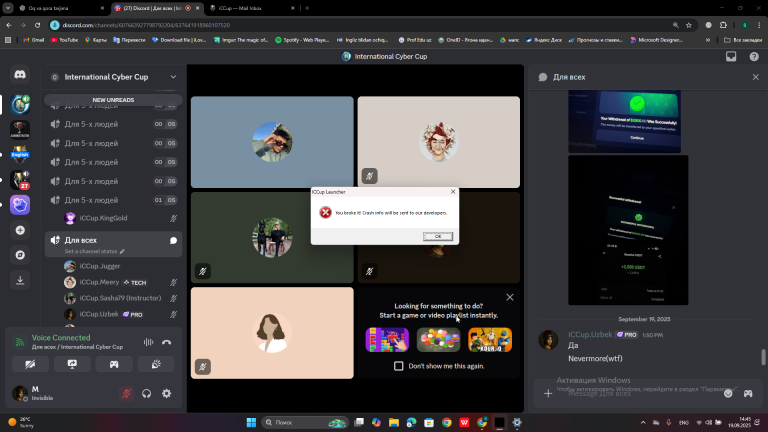Bookmark this page star icon
This screenshot has width=768, height=432.
point(689,25)
